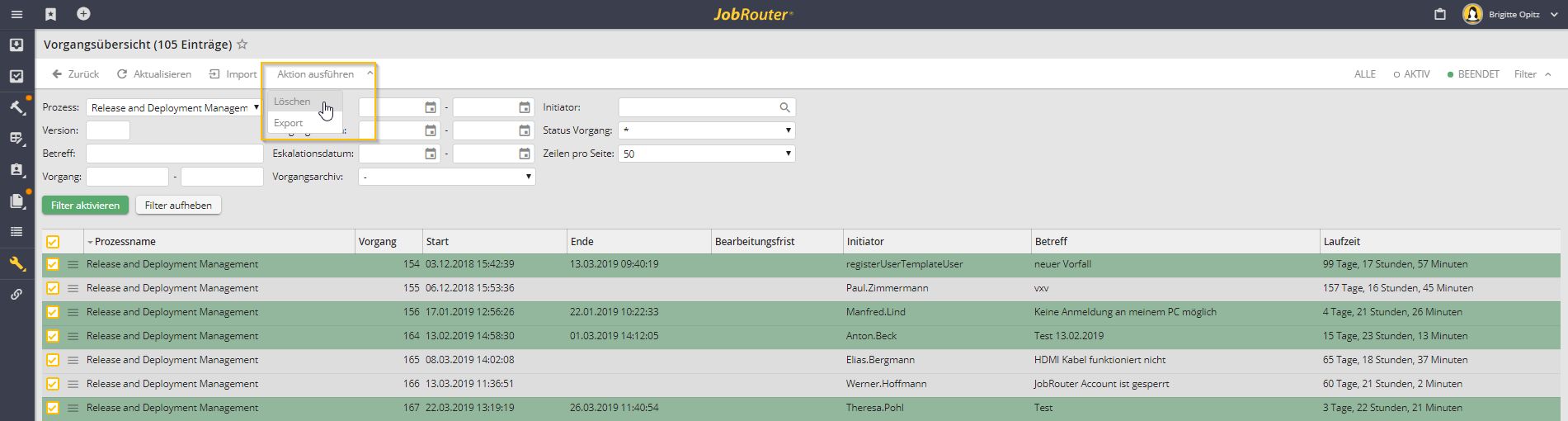Screen dimensions: 1568x421
Task: Open the clipboard icon in top bar
Action: (x=1440, y=14)
